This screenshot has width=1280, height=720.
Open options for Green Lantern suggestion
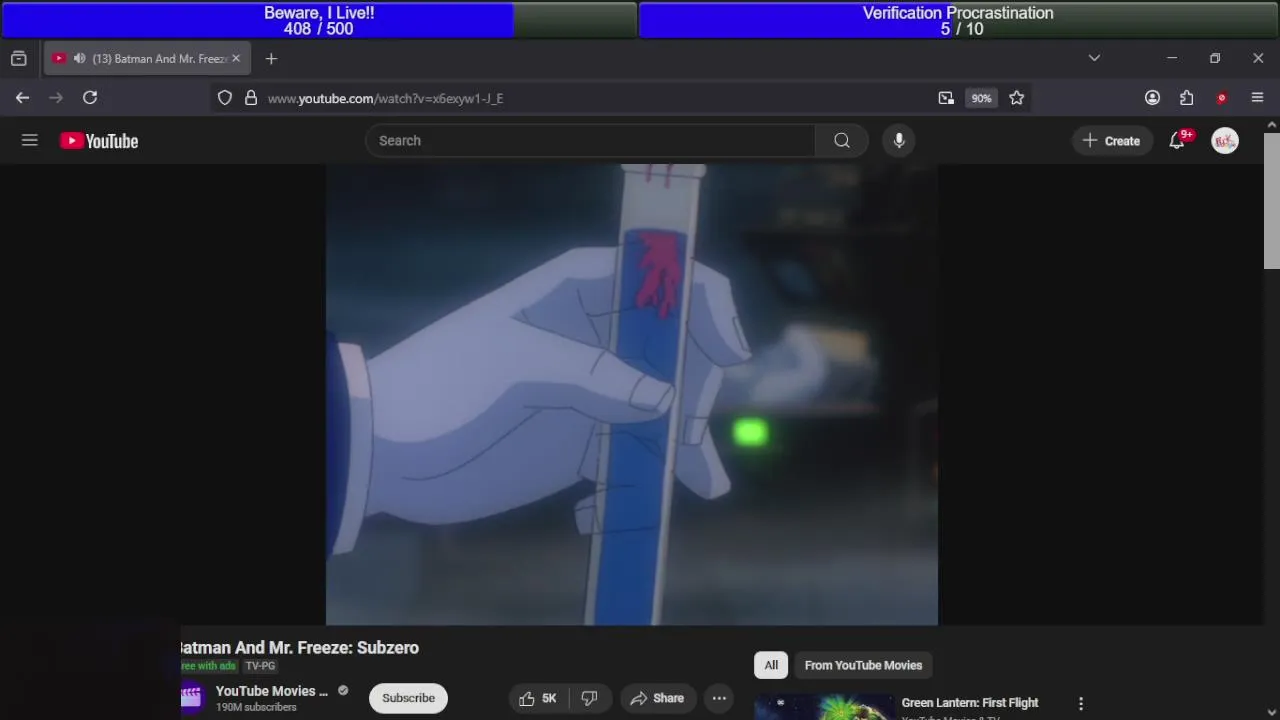[x=1081, y=704]
